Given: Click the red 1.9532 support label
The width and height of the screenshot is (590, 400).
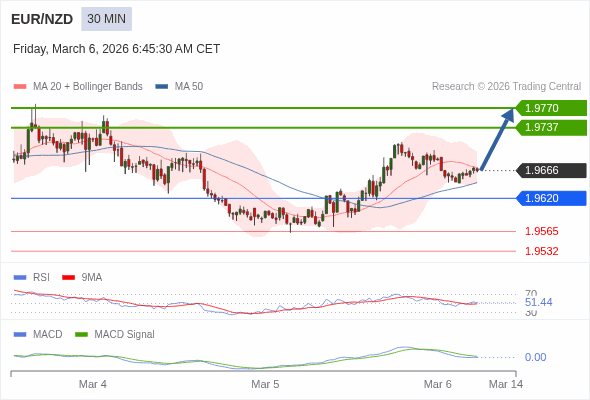Looking at the screenshot, I should (x=541, y=251).
